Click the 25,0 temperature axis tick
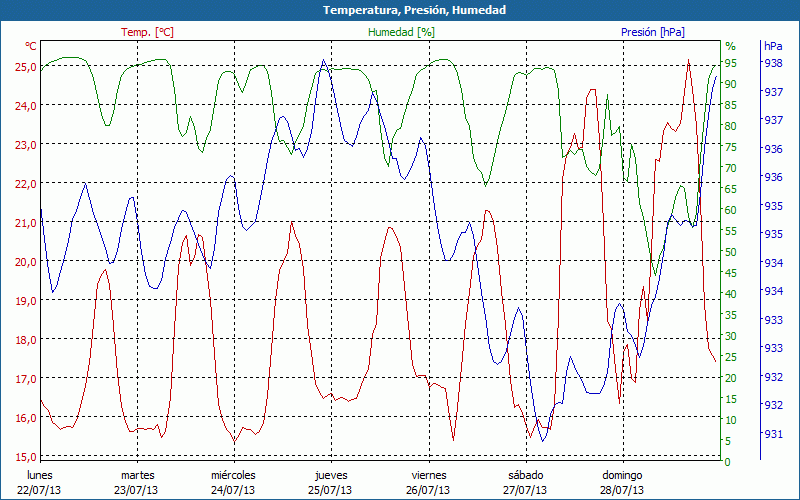This screenshot has width=800, height=500. point(25,66)
